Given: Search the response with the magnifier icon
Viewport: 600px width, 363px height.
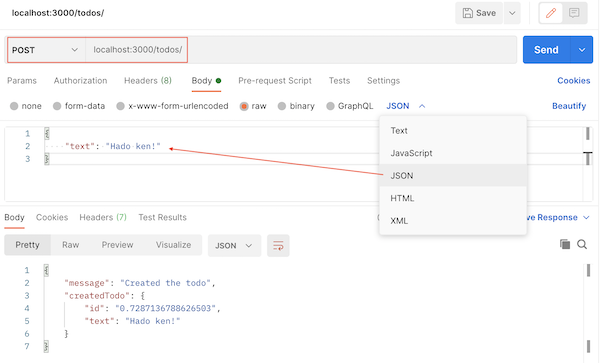Looking at the screenshot, I should (582, 244).
